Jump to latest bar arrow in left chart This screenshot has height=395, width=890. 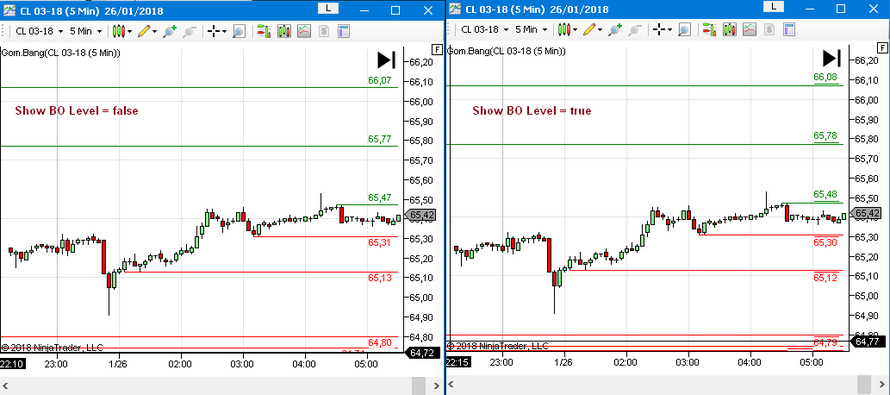click(x=387, y=60)
